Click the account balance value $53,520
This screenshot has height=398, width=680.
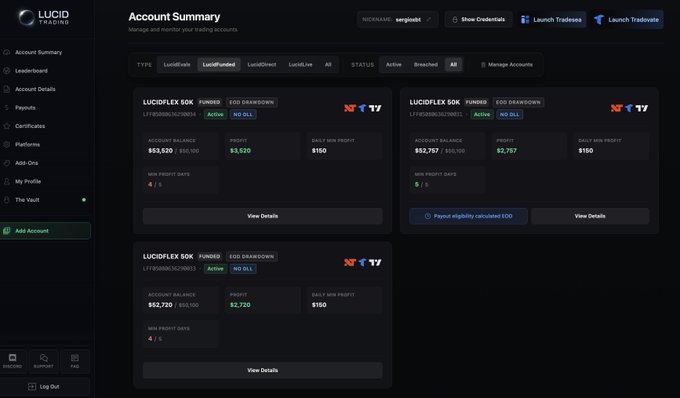(x=160, y=150)
